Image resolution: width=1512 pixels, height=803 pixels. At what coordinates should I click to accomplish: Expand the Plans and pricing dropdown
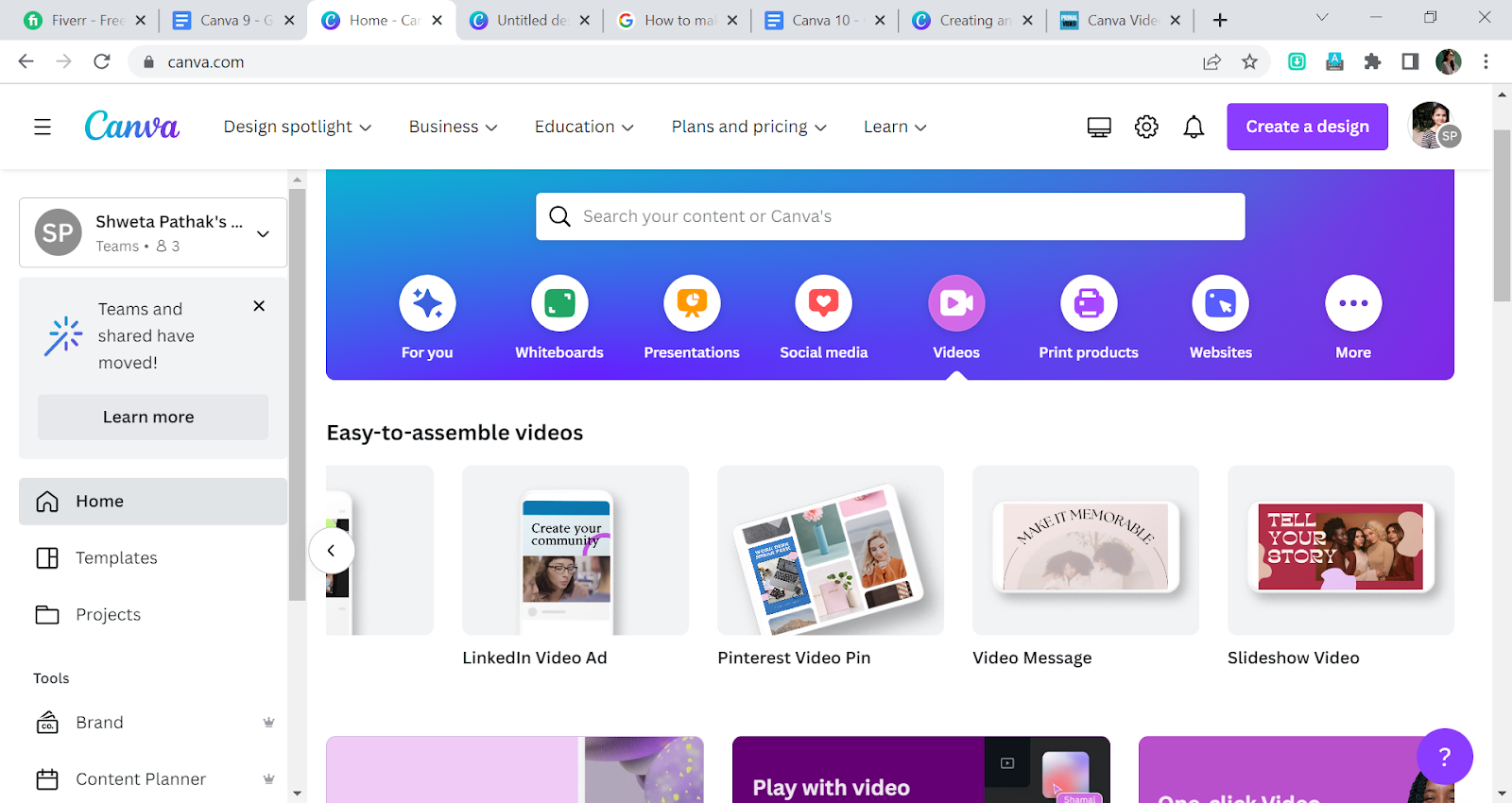click(x=749, y=127)
